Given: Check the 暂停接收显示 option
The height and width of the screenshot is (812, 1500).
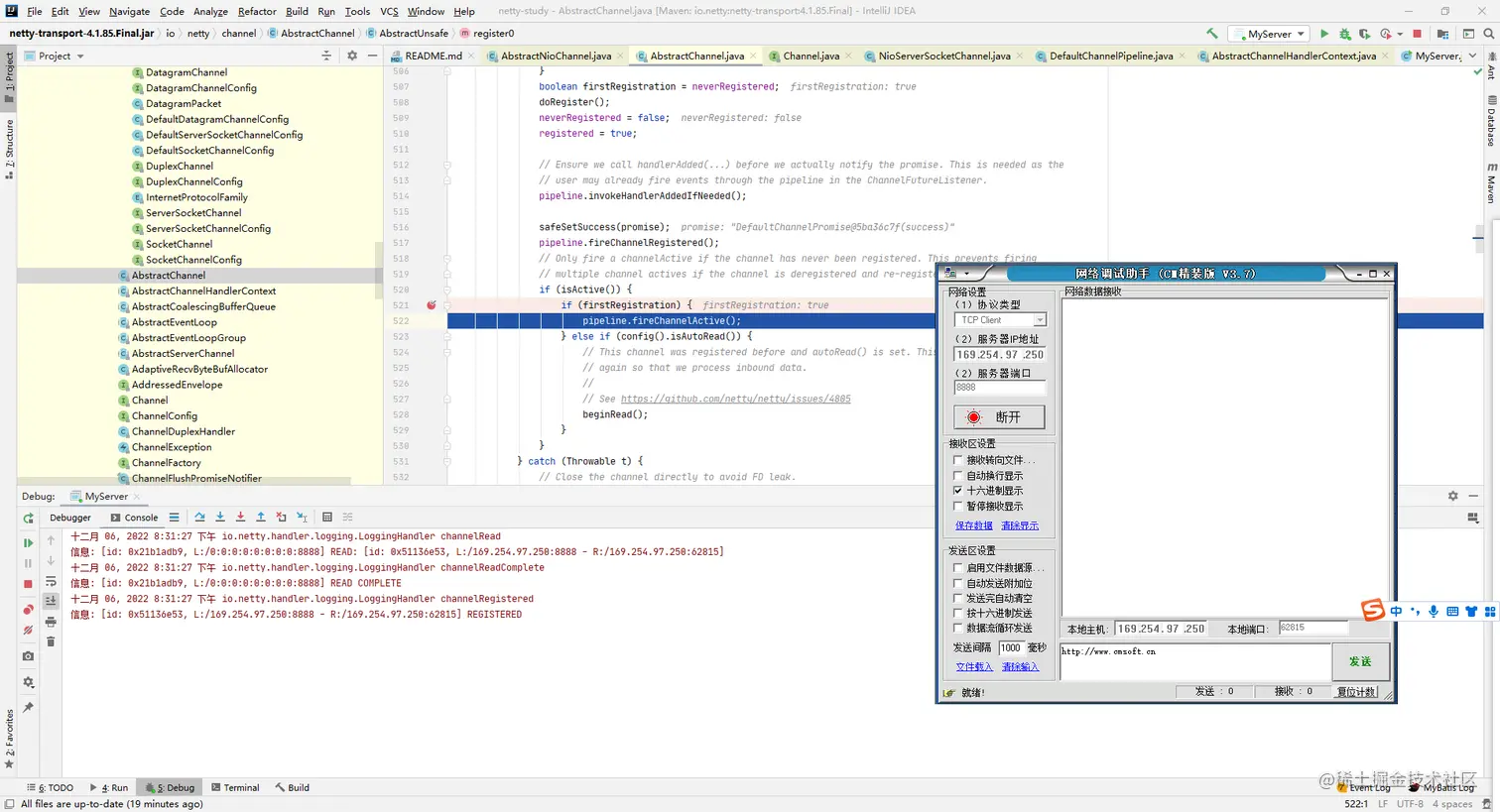Looking at the screenshot, I should 958,507.
